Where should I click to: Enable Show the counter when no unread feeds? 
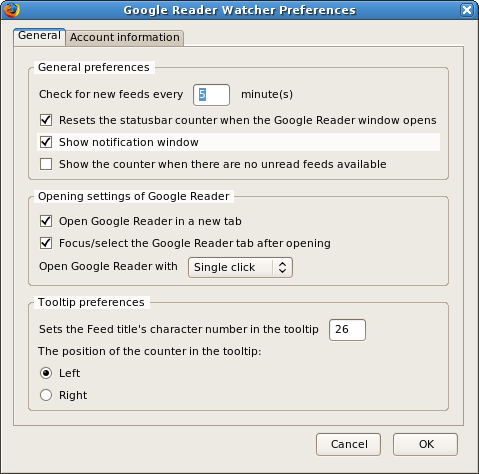[46, 164]
